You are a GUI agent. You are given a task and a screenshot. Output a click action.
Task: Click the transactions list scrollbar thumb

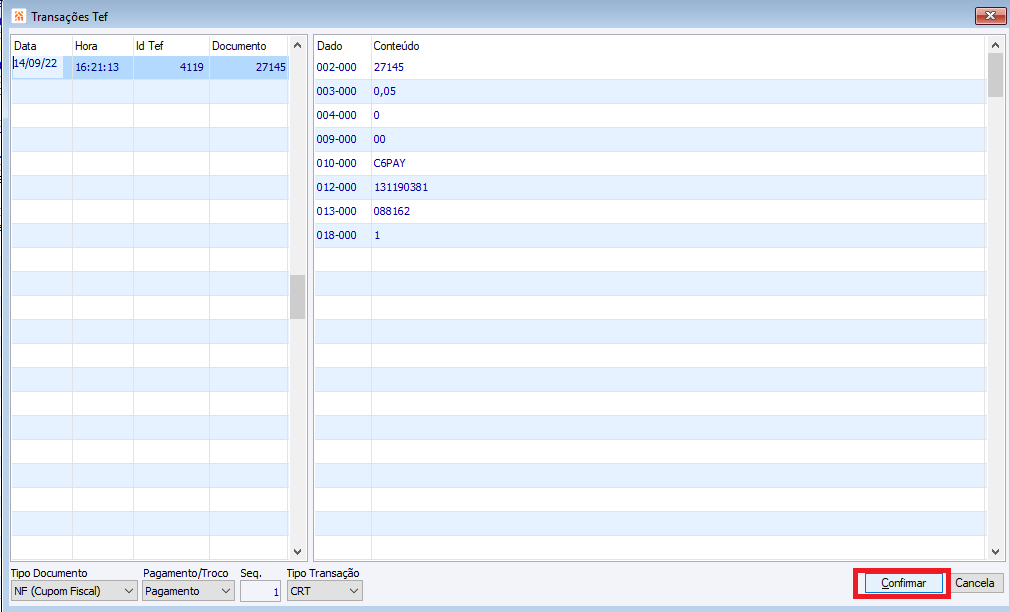coord(297,297)
